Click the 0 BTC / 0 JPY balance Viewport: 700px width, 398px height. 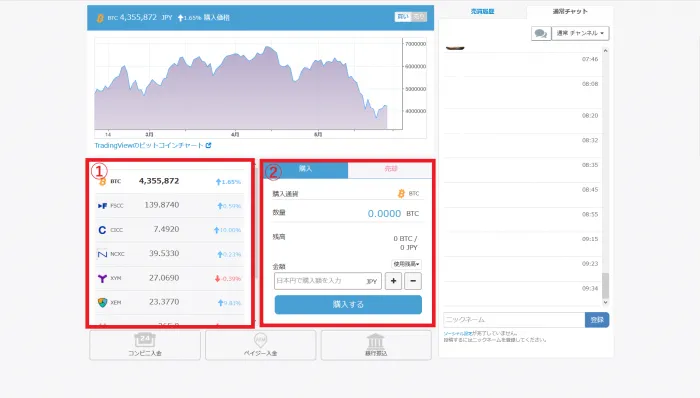pos(405,243)
